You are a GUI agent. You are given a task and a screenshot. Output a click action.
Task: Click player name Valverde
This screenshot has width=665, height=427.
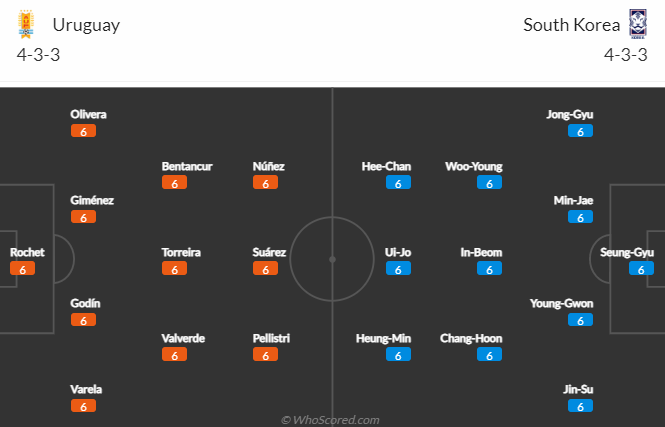pyautogui.click(x=183, y=338)
